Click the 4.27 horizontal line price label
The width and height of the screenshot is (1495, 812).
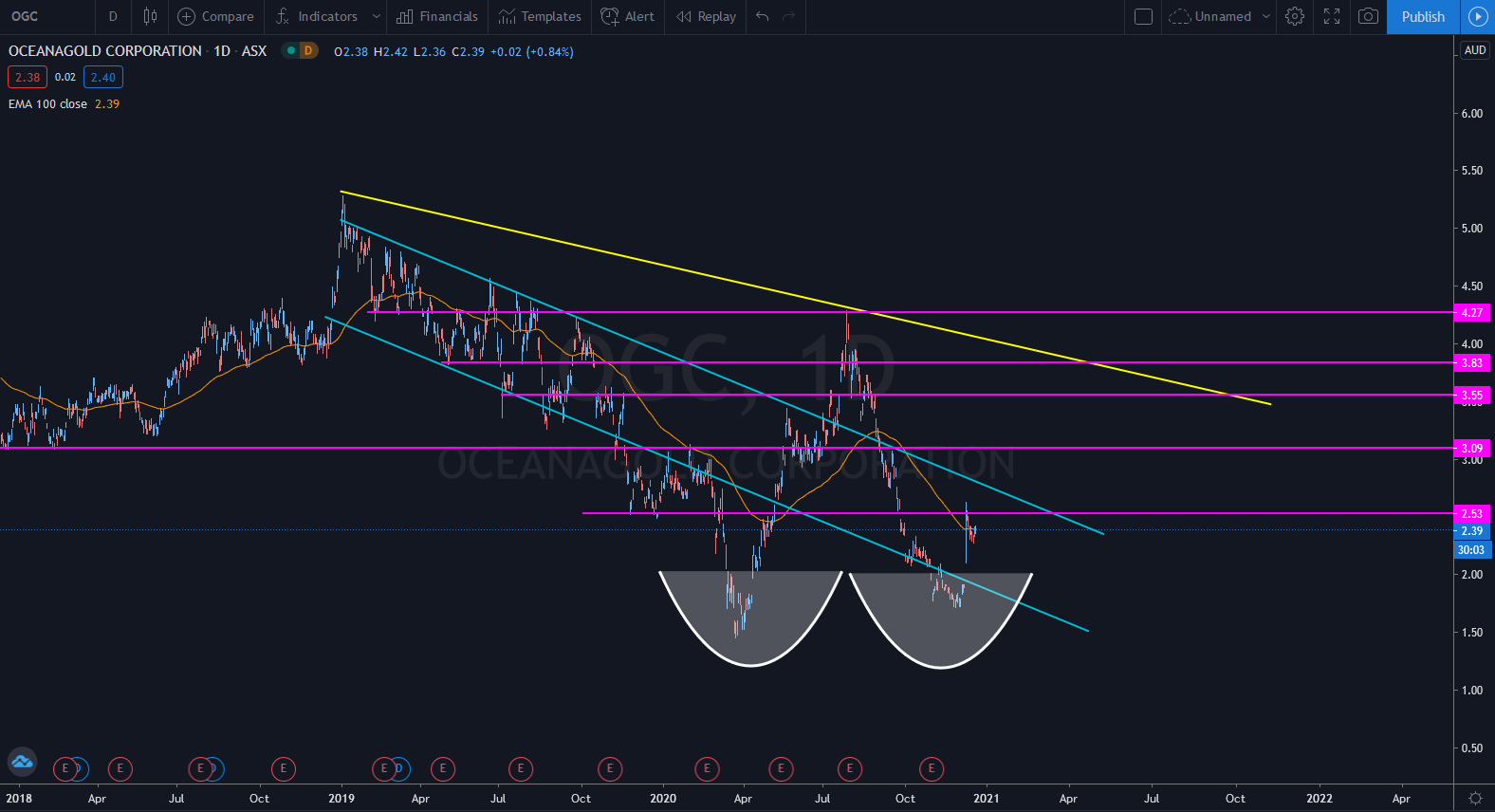click(1471, 313)
